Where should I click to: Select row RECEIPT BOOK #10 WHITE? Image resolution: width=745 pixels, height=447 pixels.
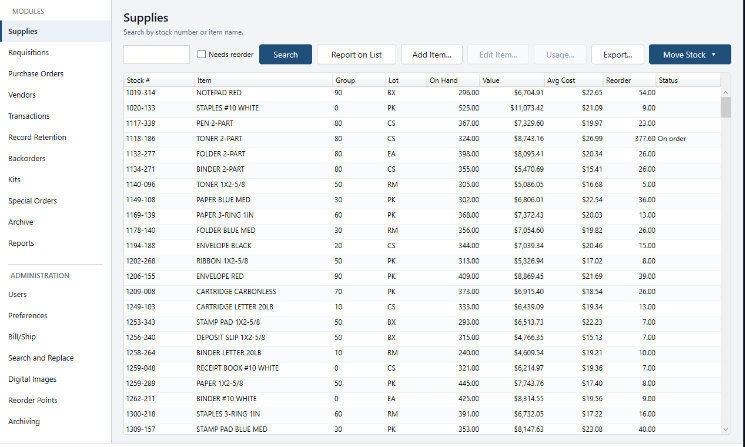422,368
